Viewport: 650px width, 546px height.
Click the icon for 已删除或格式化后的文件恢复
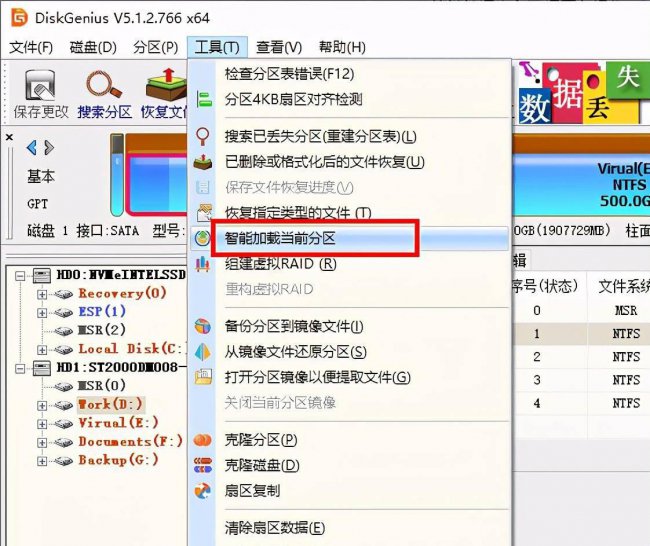(x=203, y=162)
